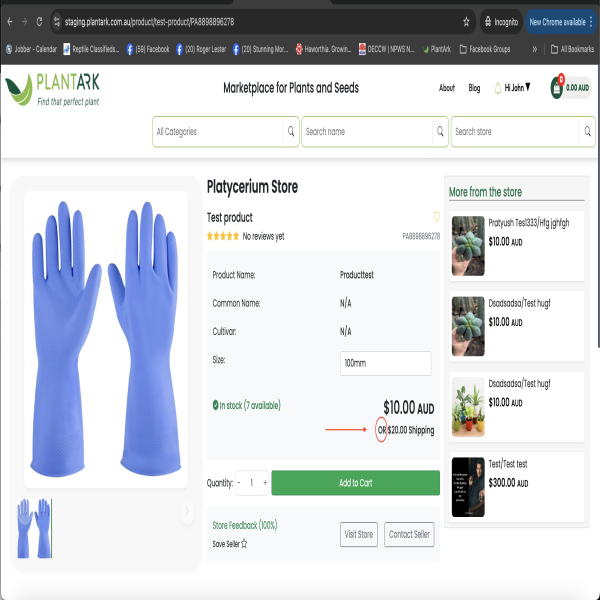The width and height of the screenshot is (600, 600).
Task: Open the All Categories search dropdown
Action: [225, 131]
